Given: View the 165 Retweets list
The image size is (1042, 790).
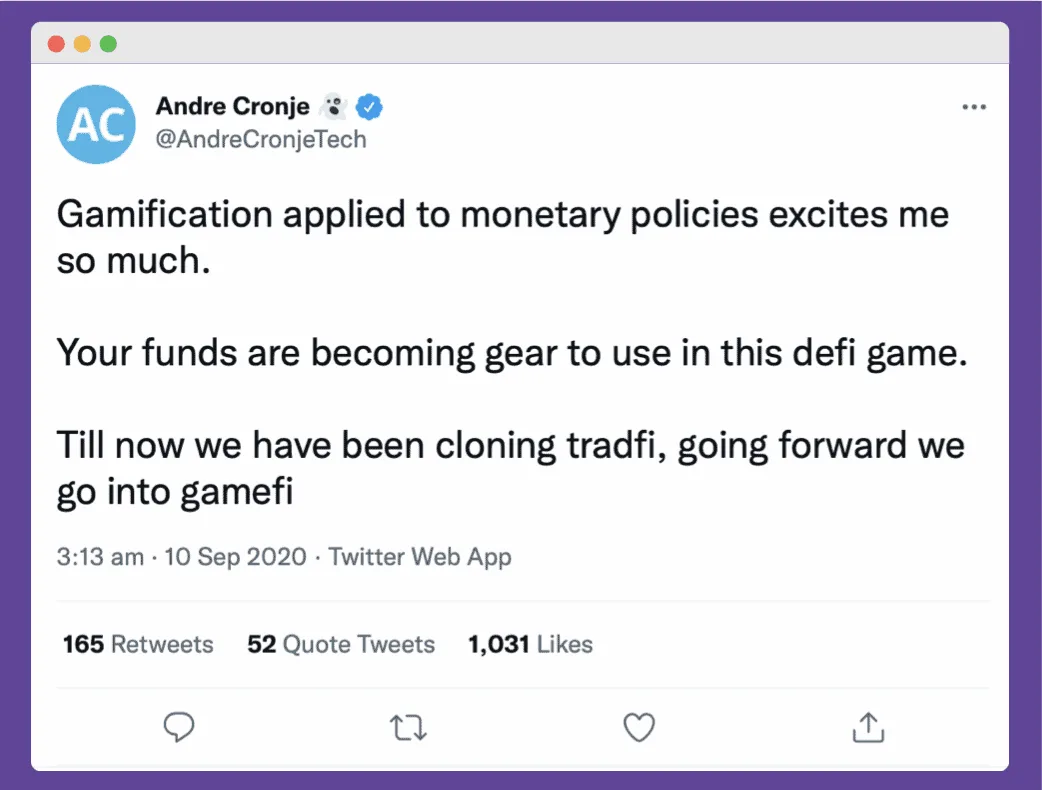Looking at the screenshot, I should (138, 644).
